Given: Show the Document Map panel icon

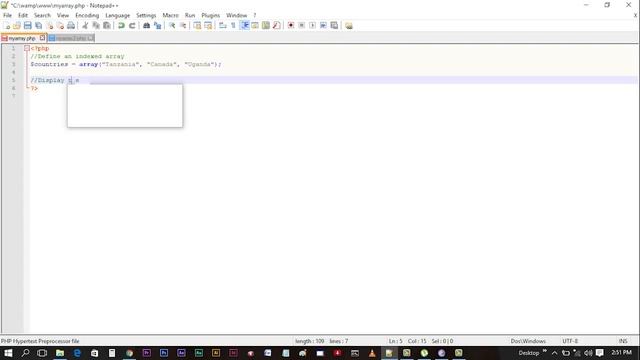Looking at the screenshot, I should pyautogui.click(x=266, y=25).
